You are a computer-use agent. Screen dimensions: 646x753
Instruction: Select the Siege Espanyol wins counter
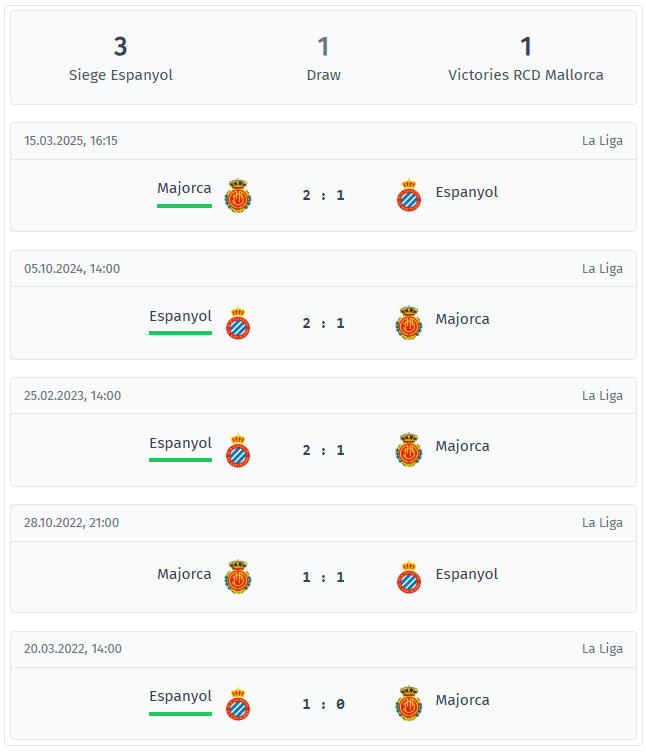[x=121, y=60]
